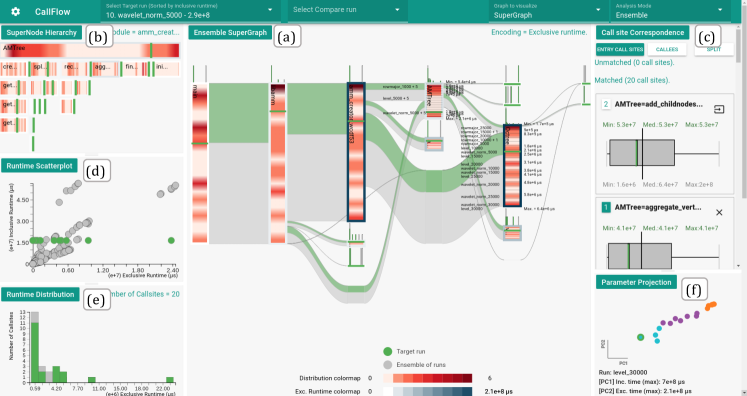Toggle the Split button
The image size is (747, 396).
(714, 50)
